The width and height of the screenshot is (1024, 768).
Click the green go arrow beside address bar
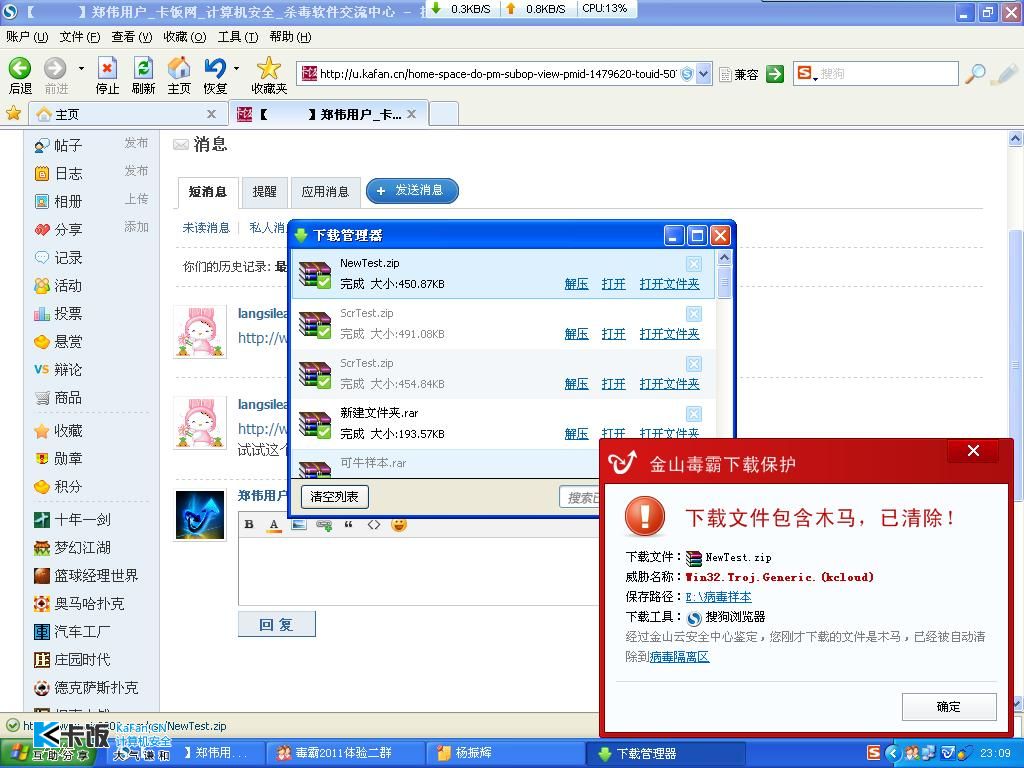click(x=775, y=74)
